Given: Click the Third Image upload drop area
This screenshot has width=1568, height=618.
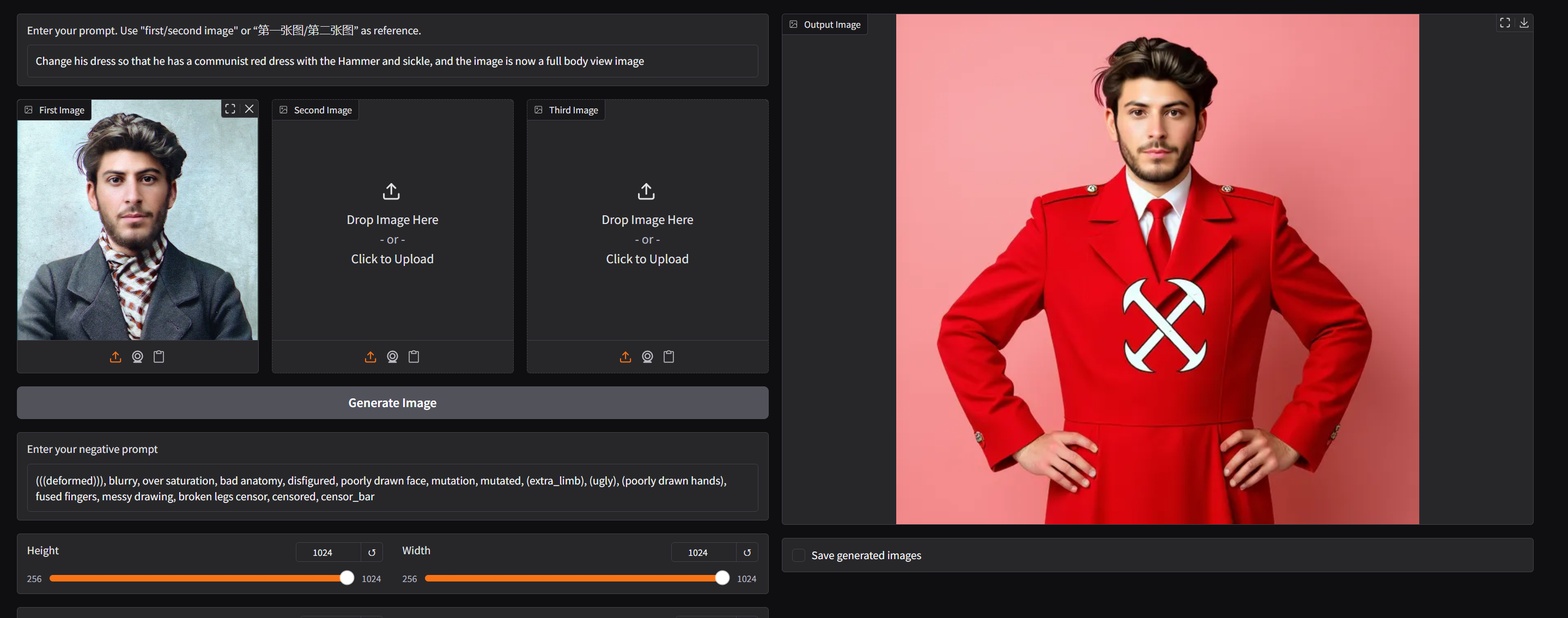Looking at the screenshot, I should (648, 224).
